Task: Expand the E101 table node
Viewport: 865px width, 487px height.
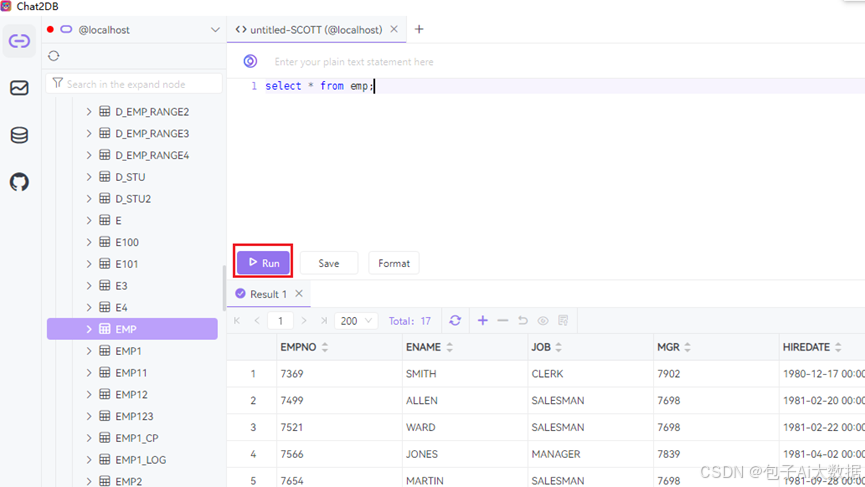Action: coord(89,264)
